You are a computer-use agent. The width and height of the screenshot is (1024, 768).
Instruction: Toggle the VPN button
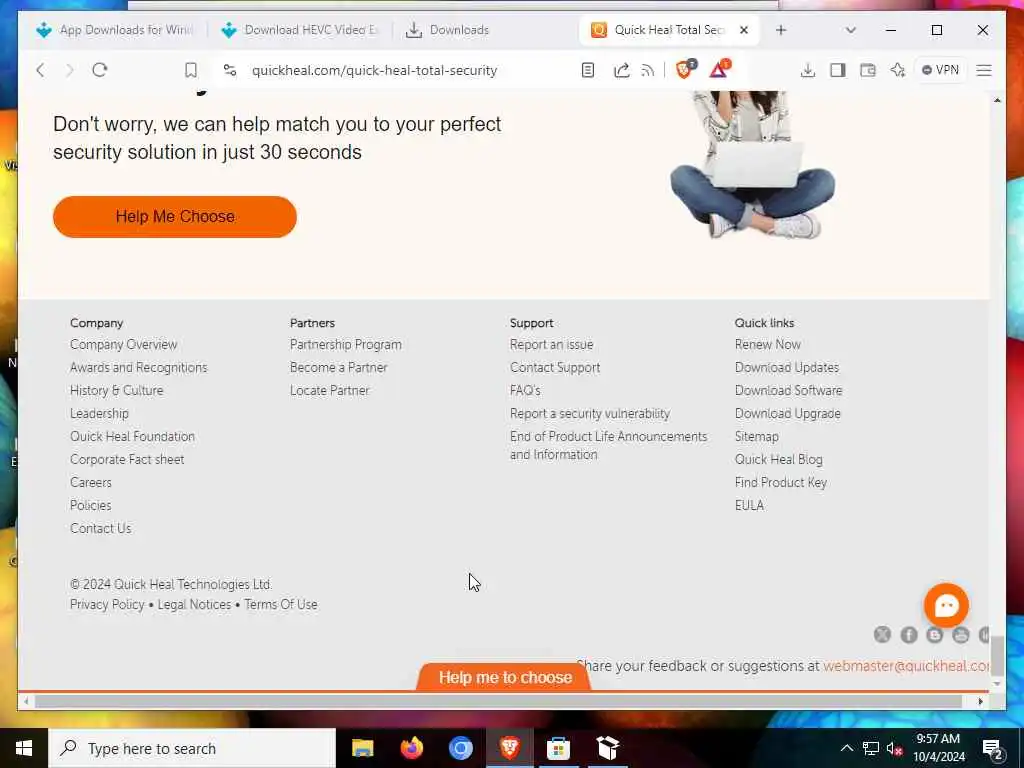940,70
